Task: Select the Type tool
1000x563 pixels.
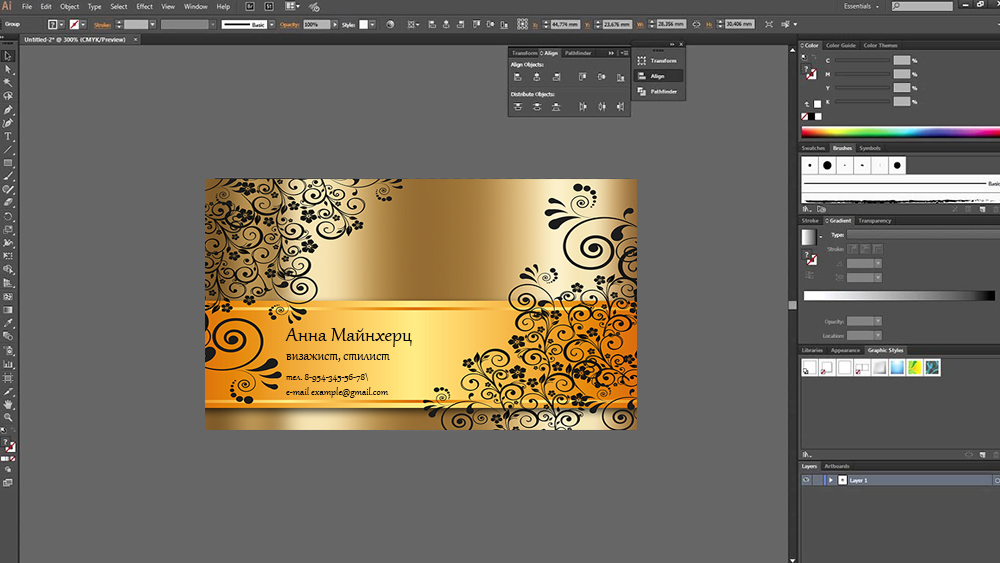Action: tap(8, 136)
